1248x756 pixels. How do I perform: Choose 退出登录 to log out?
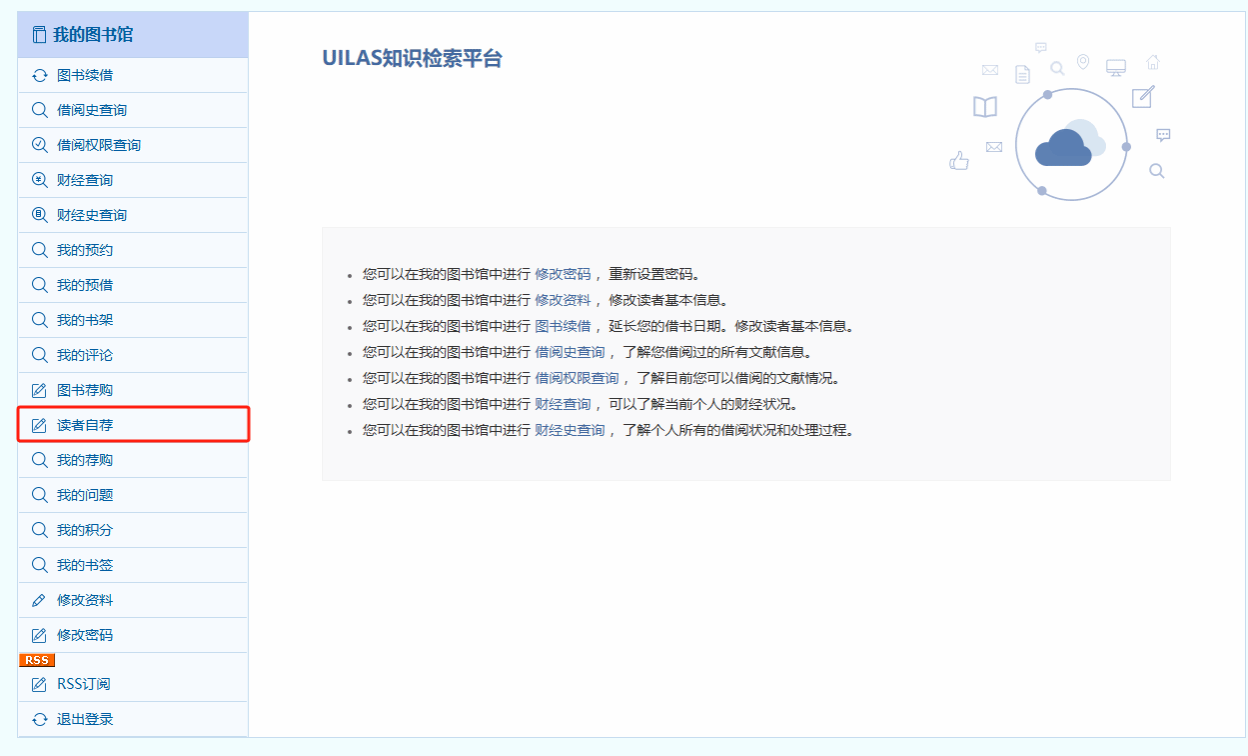click(x=133, y=719)
